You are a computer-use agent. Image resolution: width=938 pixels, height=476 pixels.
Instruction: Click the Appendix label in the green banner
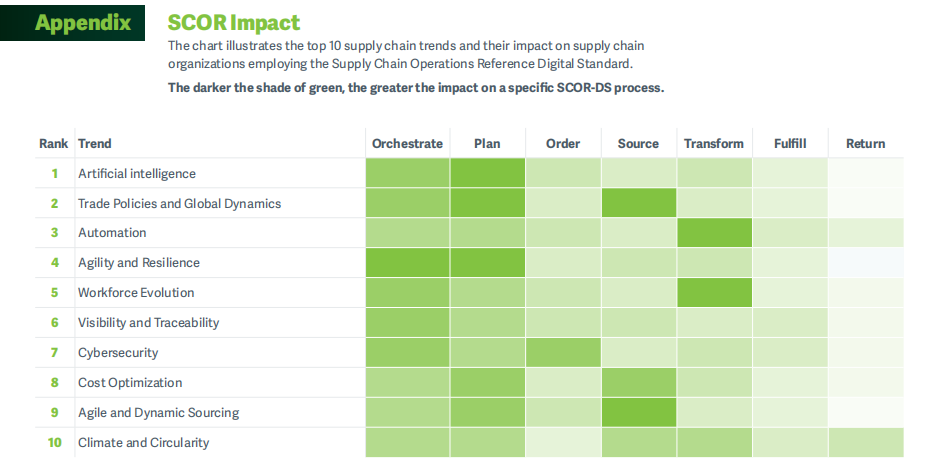(83, 22)
